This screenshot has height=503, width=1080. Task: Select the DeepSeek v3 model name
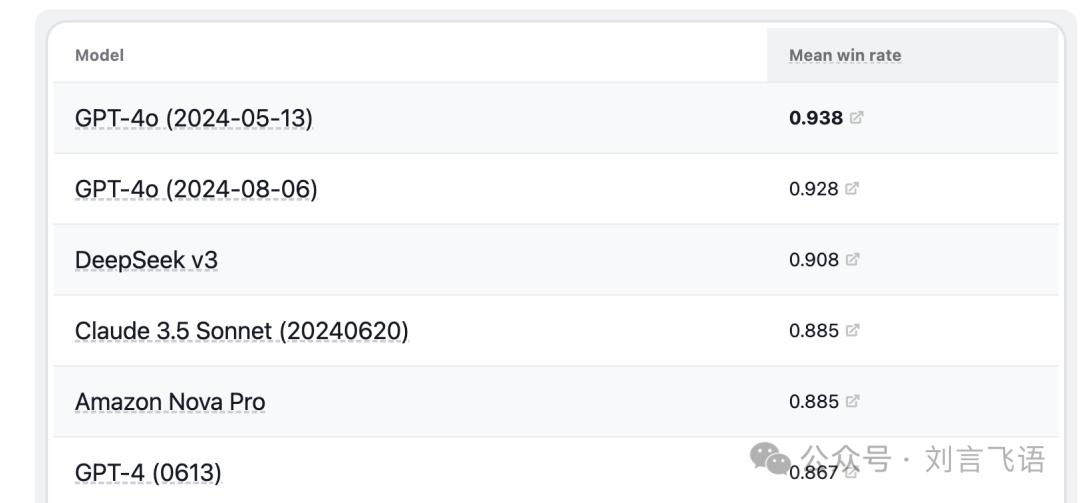pyautogui.click(x=146, y=260)
